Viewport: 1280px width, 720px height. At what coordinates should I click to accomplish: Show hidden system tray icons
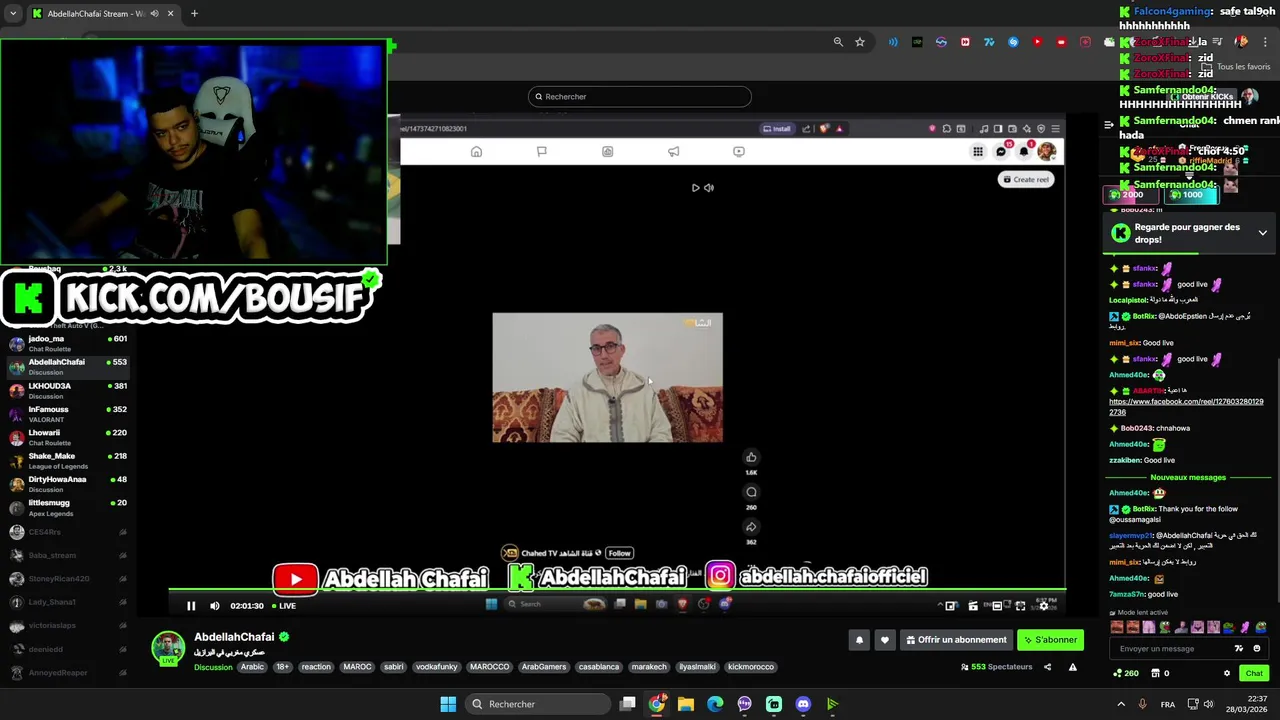(x=1120, y=704)
